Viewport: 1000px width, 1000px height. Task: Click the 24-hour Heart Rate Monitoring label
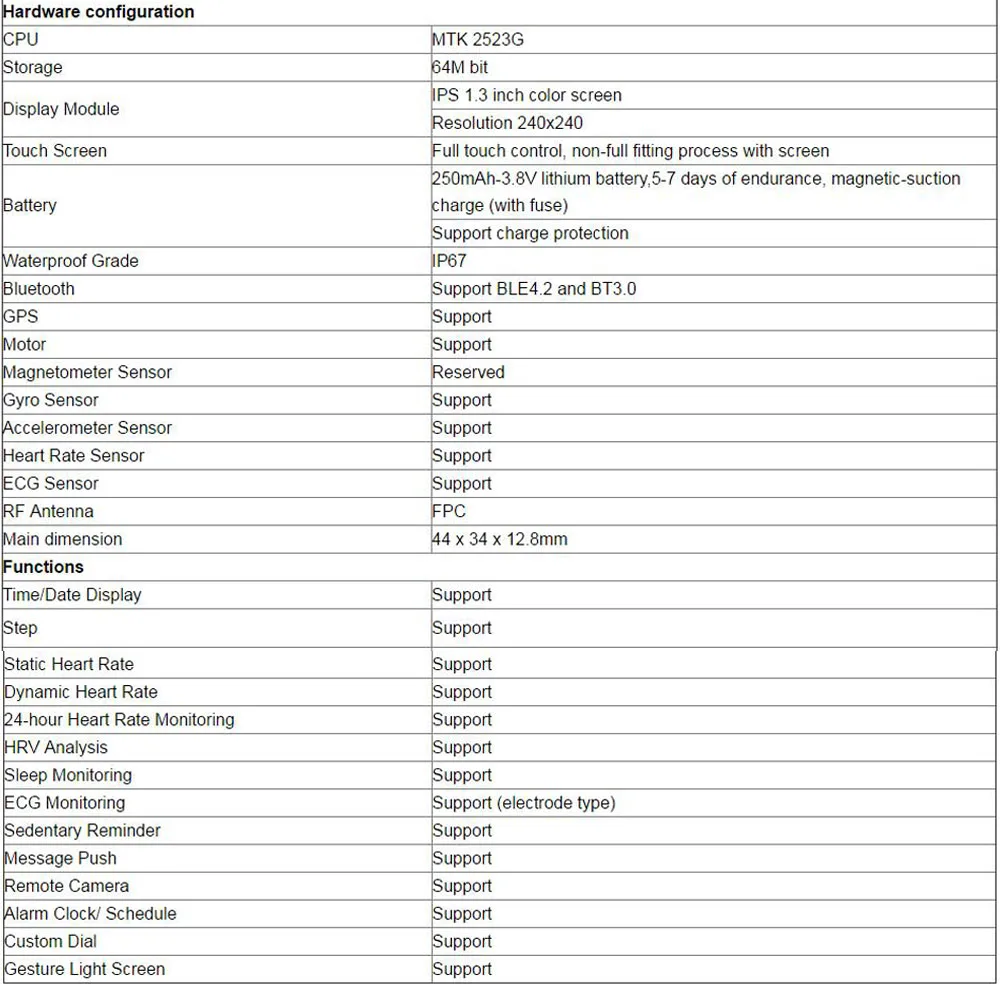119,719
